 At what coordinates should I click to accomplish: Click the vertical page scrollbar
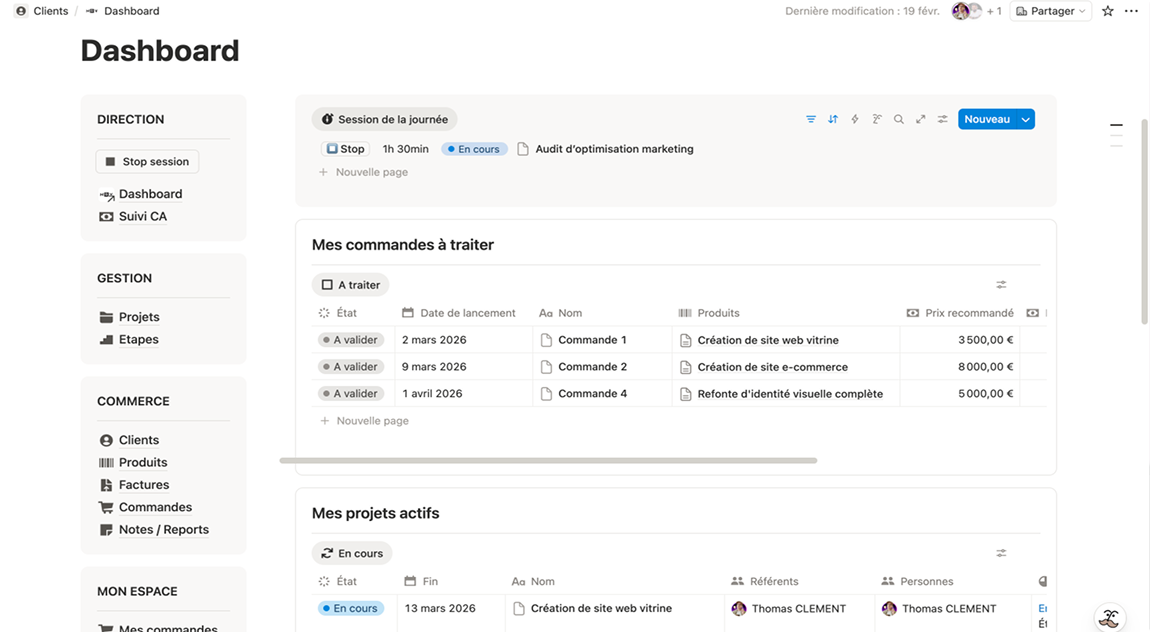pos(1144,220)
